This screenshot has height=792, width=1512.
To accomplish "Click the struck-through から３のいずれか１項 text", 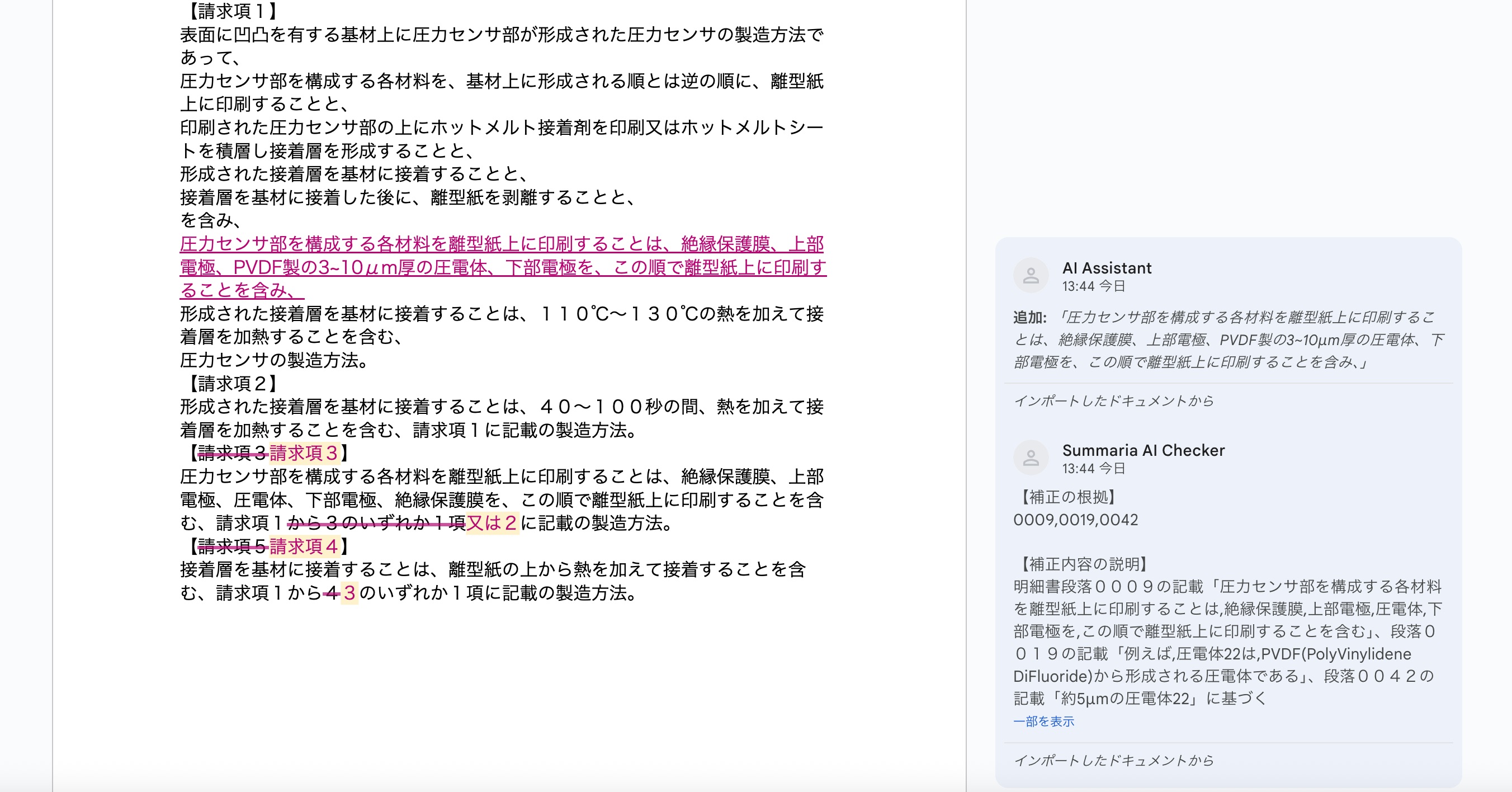I will pyautogui.click(x=376, y=522).
